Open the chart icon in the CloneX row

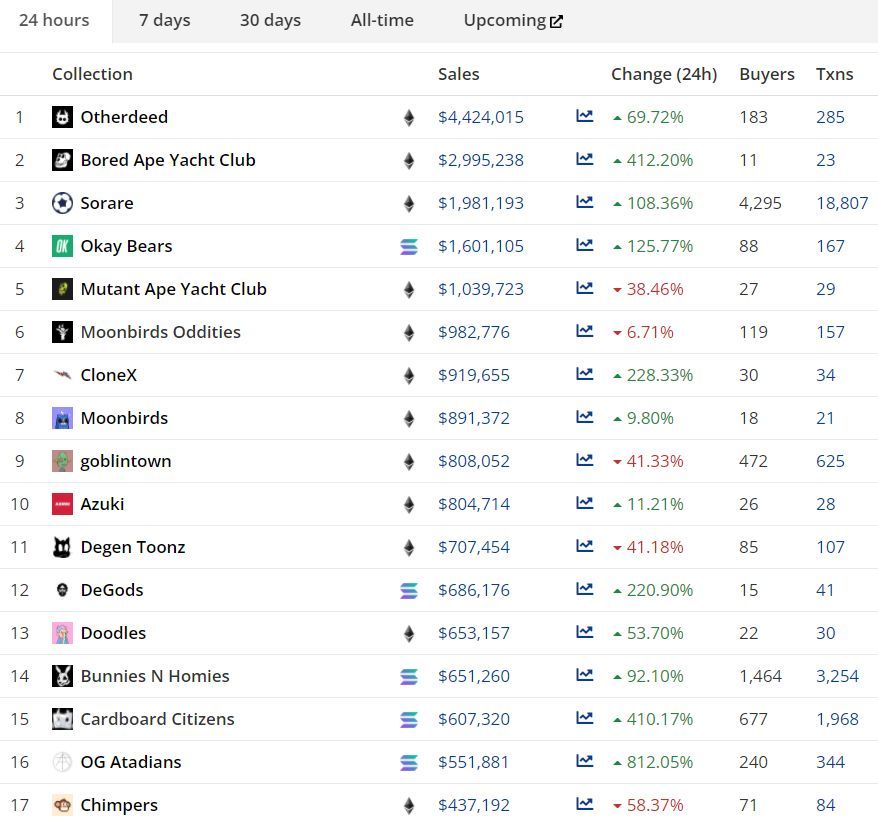(585, 374)
